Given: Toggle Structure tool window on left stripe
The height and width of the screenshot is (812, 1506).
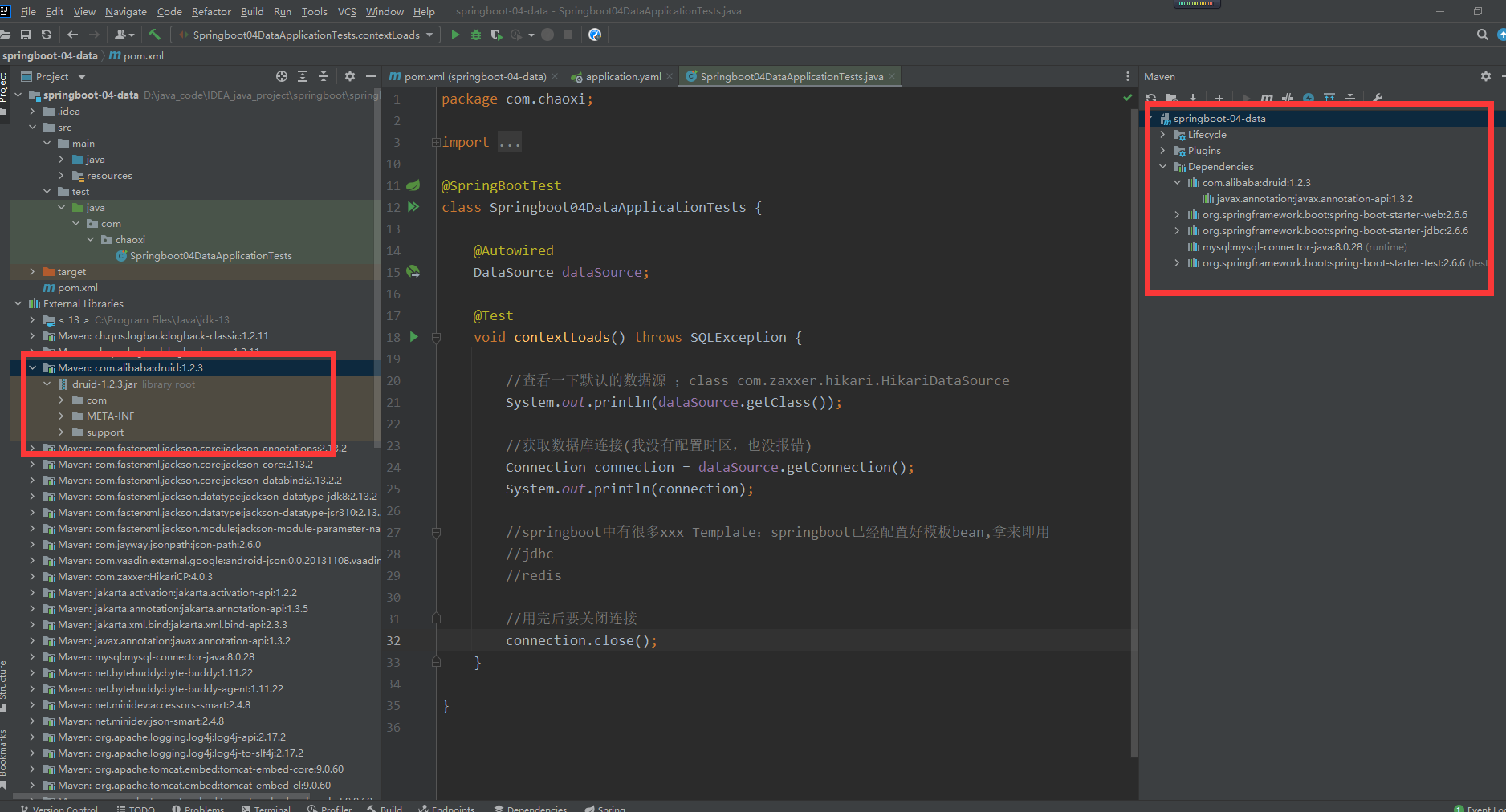Looking at the screenshot, I should tap(4, 686).
